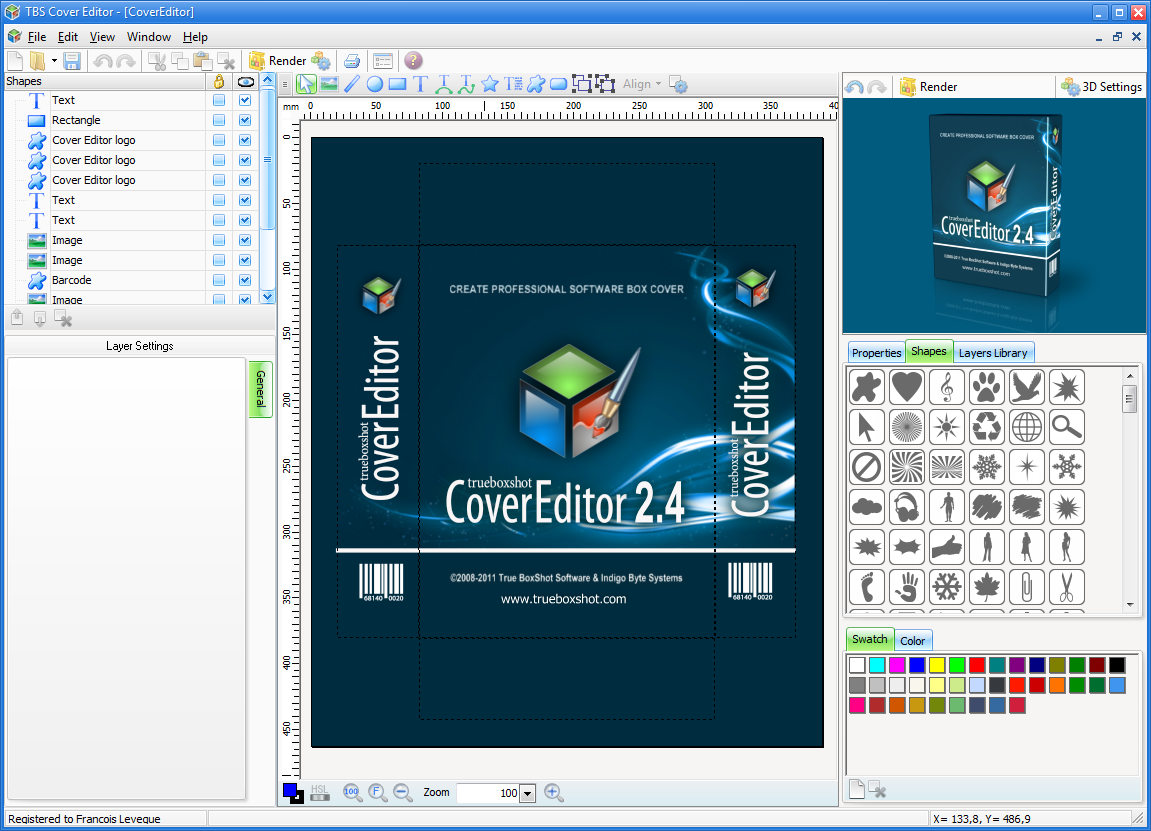Choose the rounded rectangle tool
Viewport: 1151px width, 831px height.
pyautogui.click(x=559, y=84)
